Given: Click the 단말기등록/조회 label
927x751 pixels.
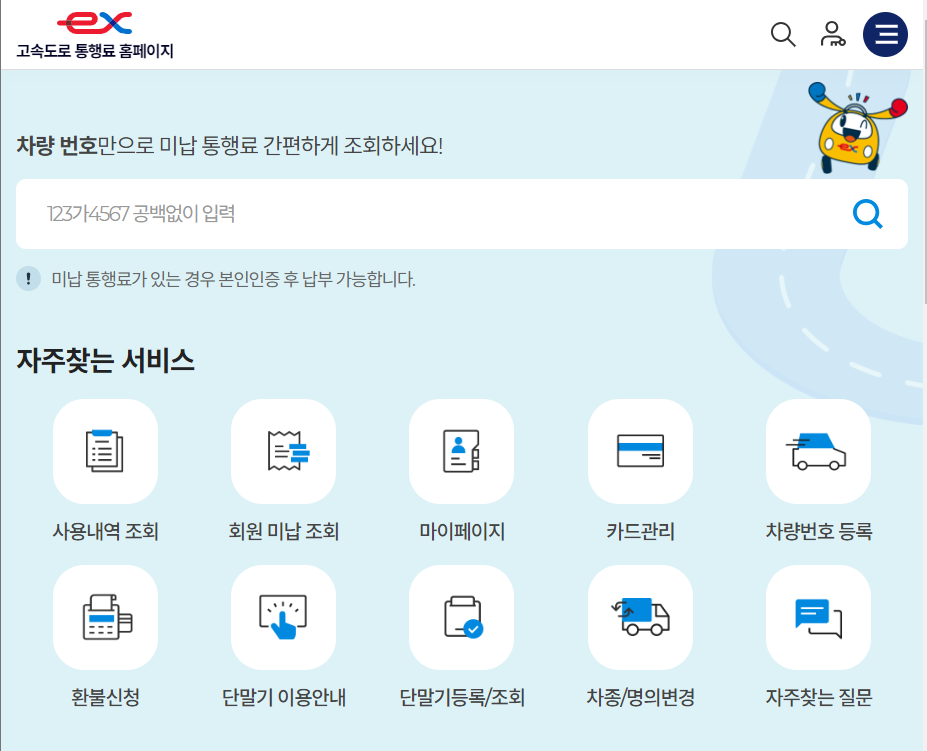Looking at the screenshot, I should (462, 697).
